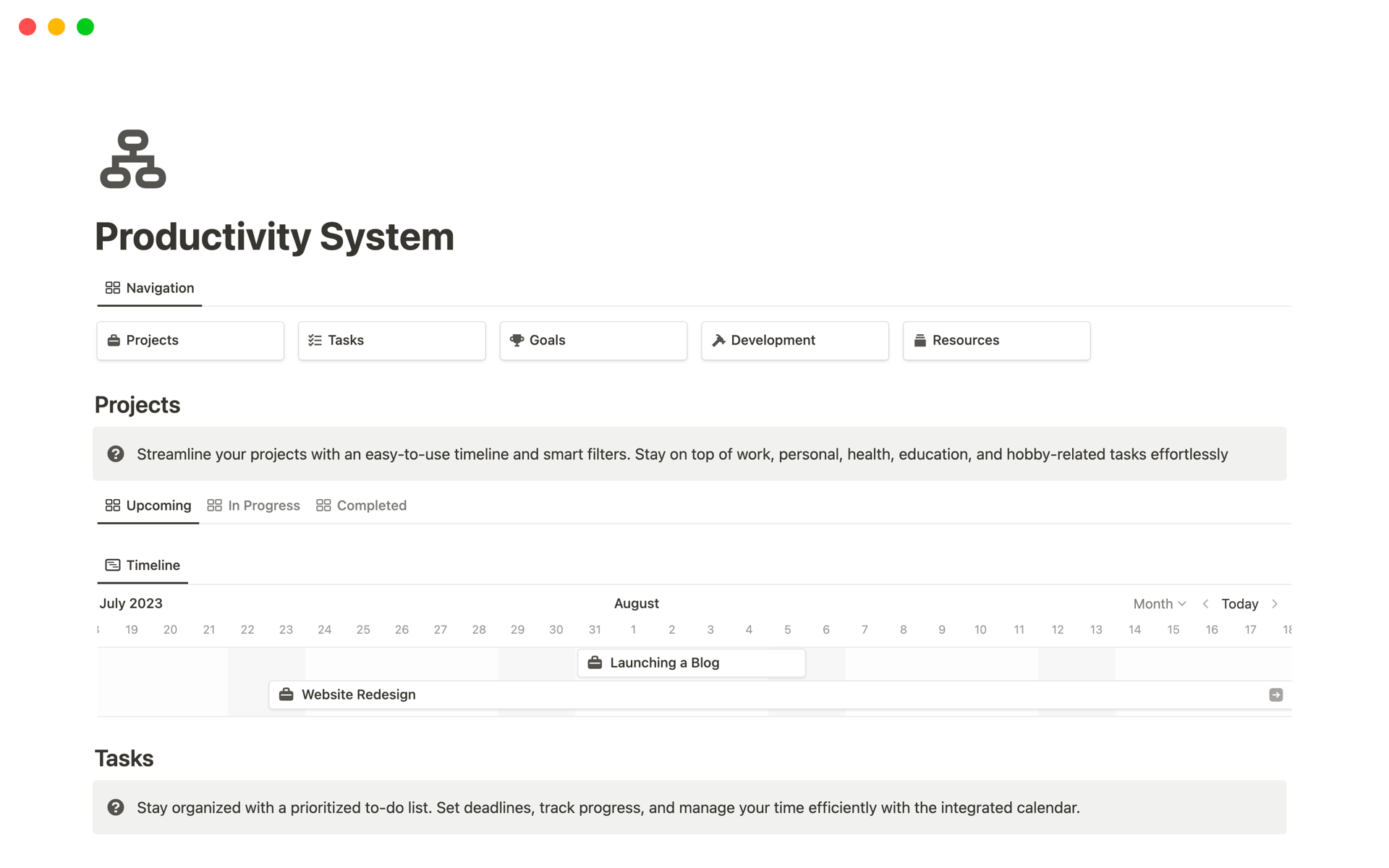Click the Development wrench icon
1389x868 pixels.
pyautogui.click(x=718, y=340)
